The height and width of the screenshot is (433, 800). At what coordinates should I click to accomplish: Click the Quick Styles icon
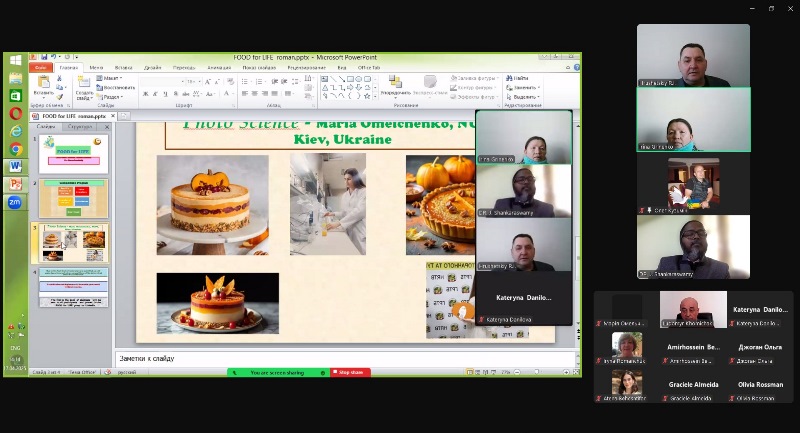pos(430,82)
